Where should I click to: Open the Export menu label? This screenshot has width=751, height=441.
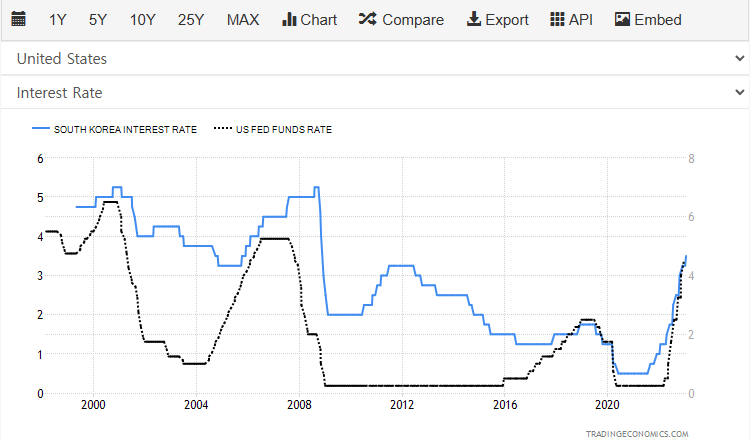507,20
